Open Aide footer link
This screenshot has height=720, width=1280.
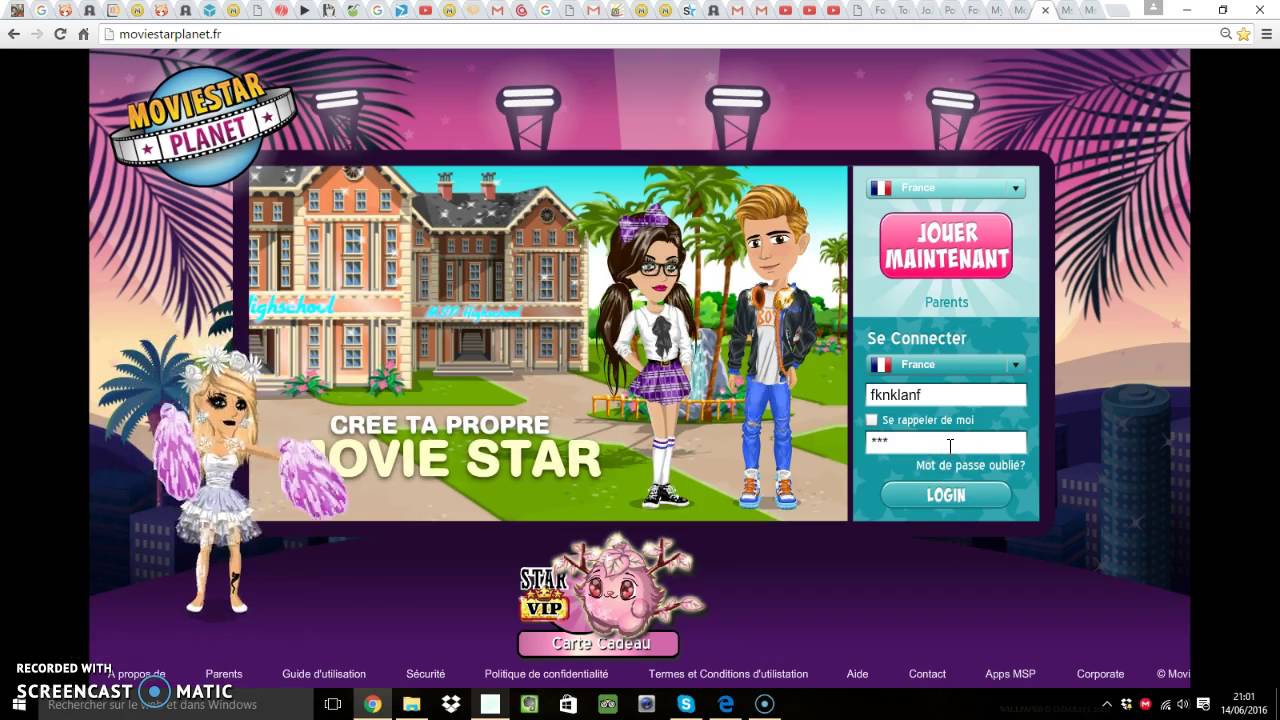(x=858, y=674)
